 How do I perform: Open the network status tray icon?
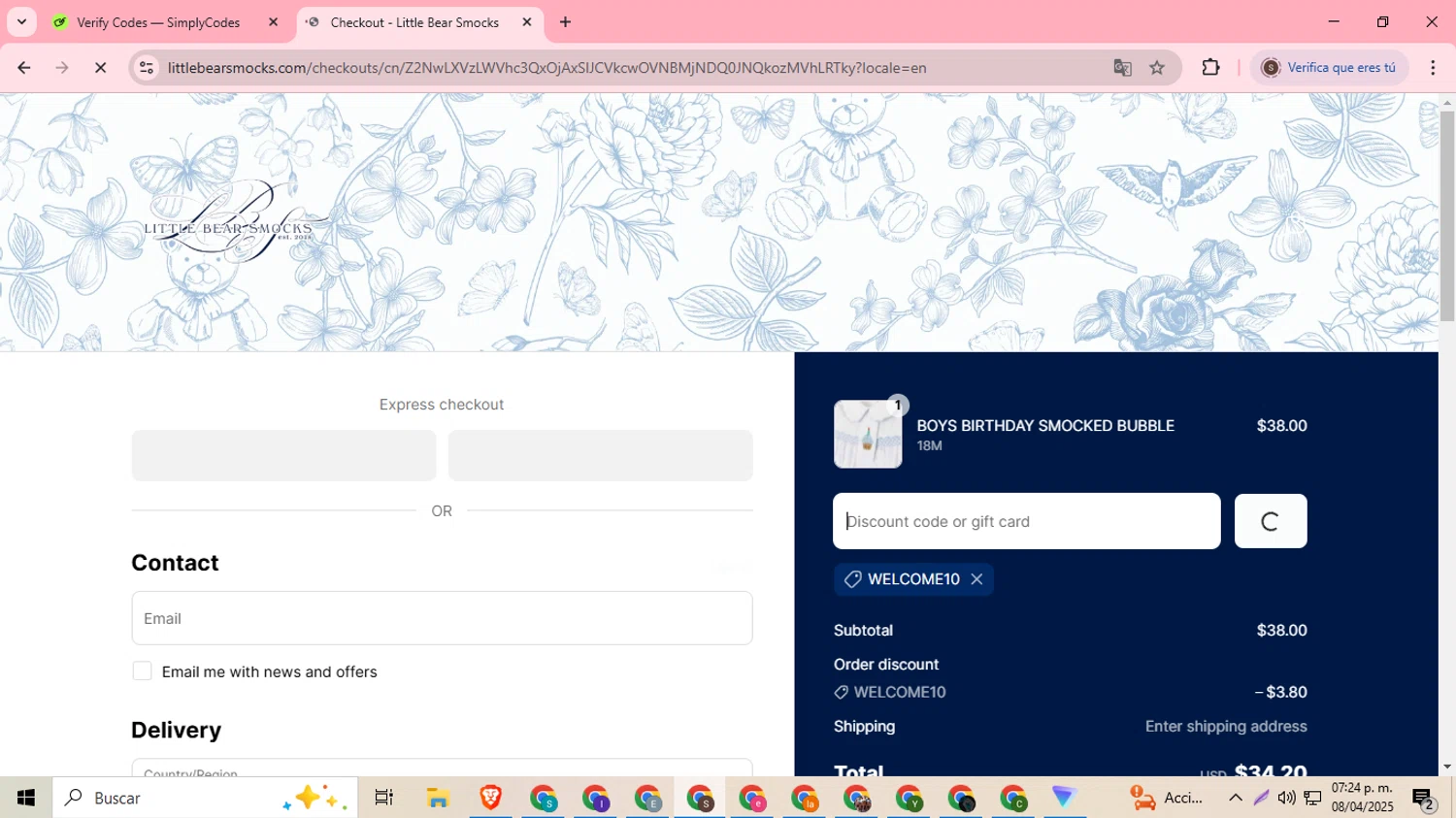pyautogui.click(x=1312, y=798)
